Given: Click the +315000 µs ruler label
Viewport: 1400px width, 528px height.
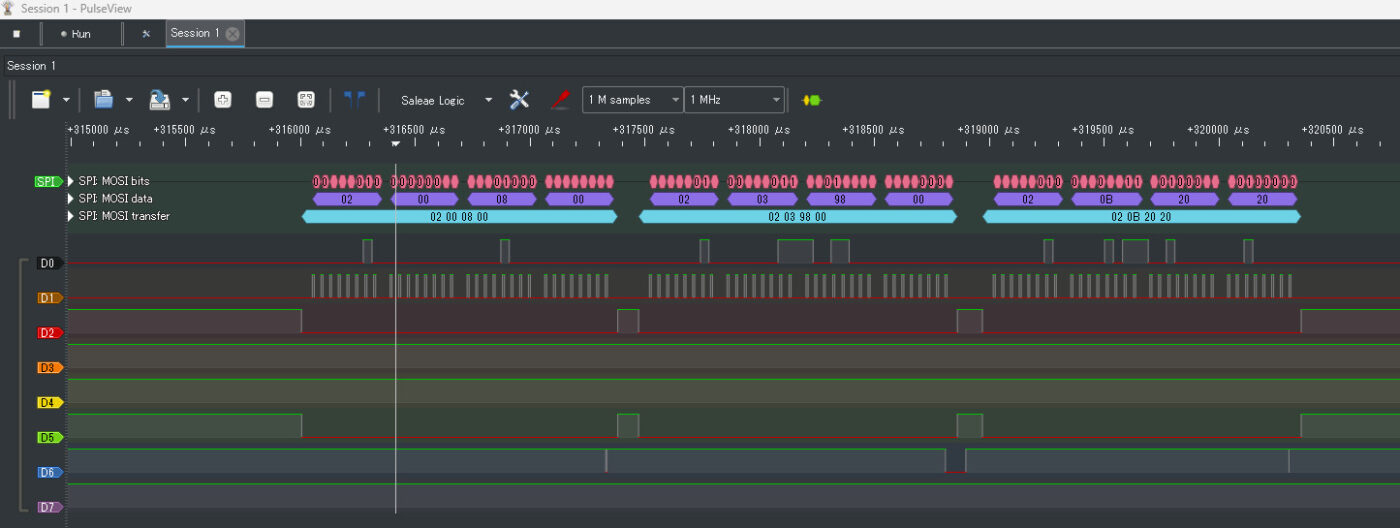Looking at the screenshot, I should [x=99, y=130].
